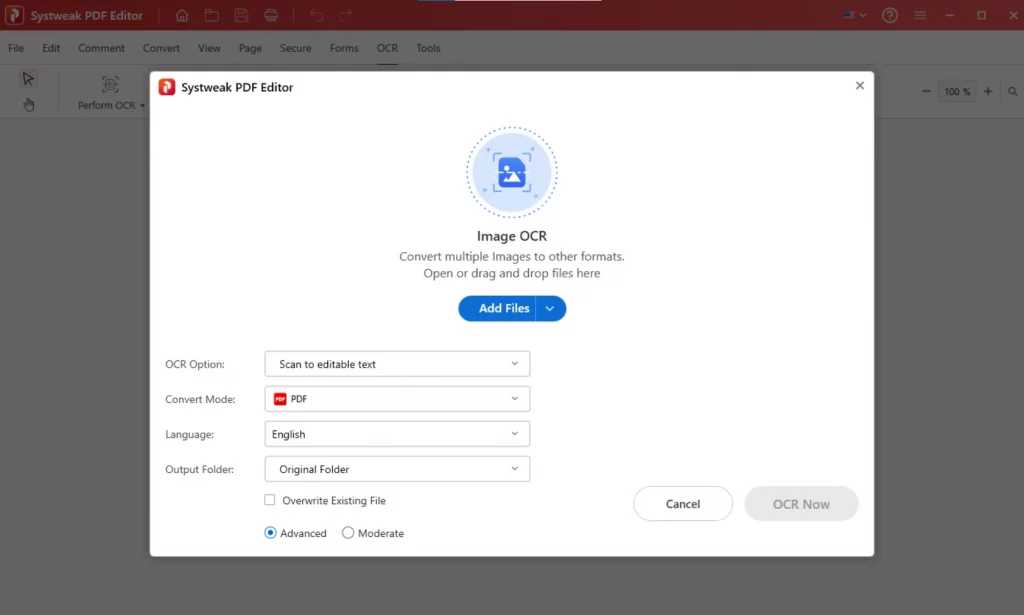Image resolution: width=1024 pixels, height=615 pixels.
Task: Click the Add Files button
Action: pyautogui.click(x=497, y=308)
